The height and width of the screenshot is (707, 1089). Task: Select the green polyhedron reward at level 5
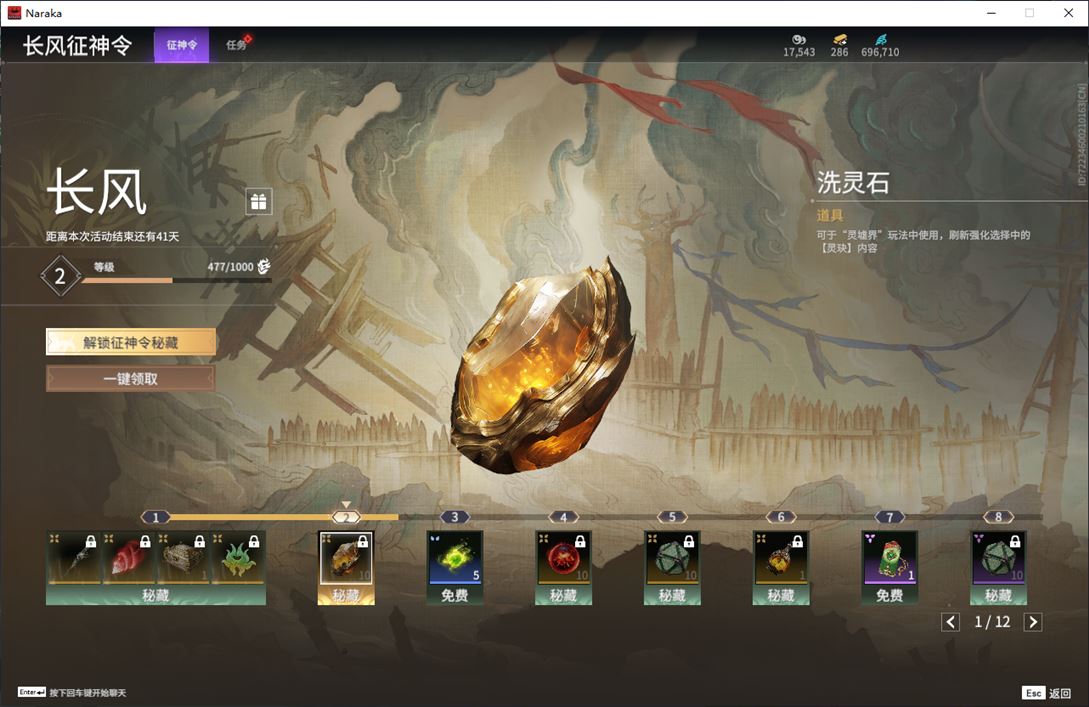tap(672, 558)
